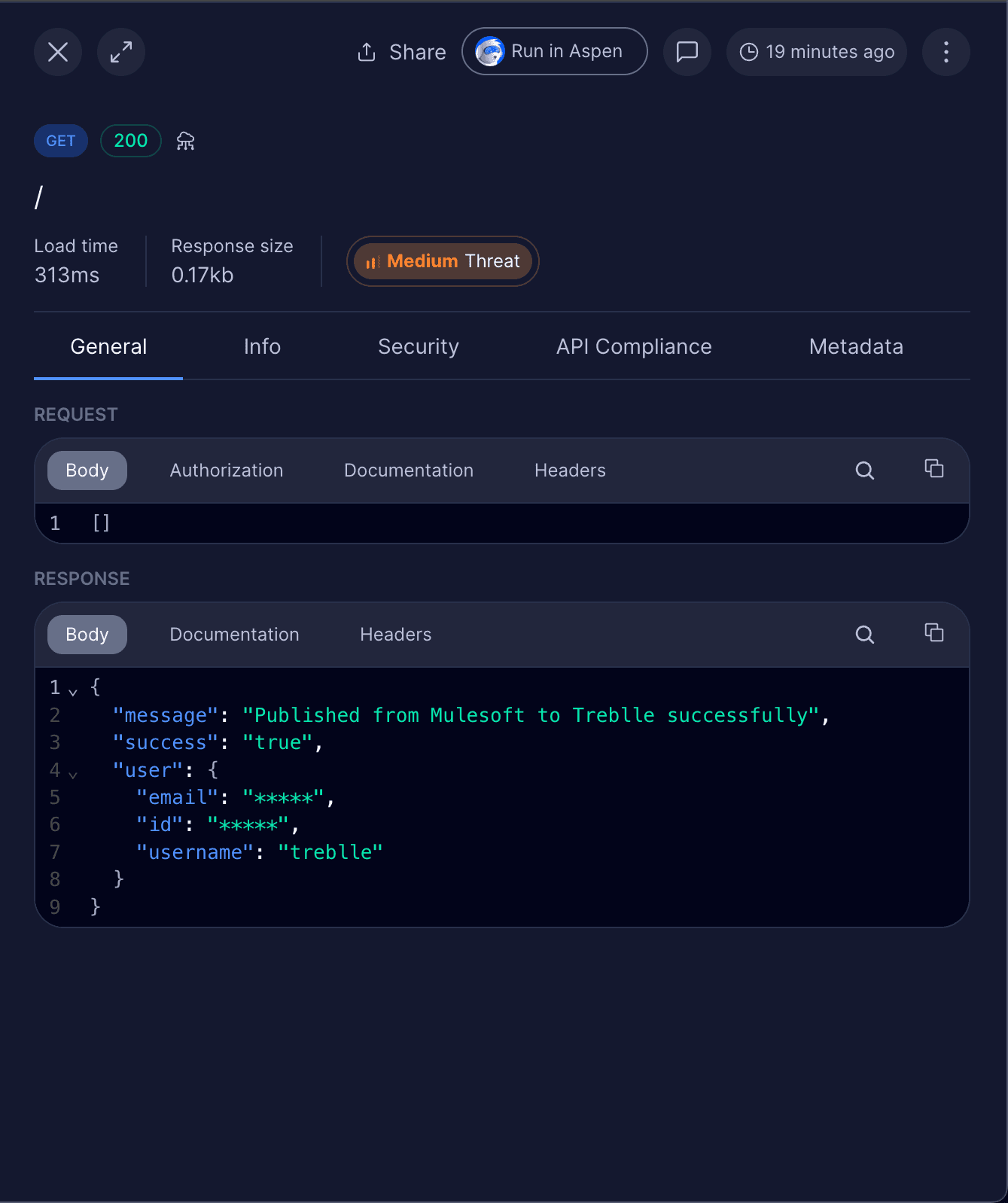Open the three-dot more options menu
The width and height of the screenshot is (1008, 1203).
click(x=946, y=52)
